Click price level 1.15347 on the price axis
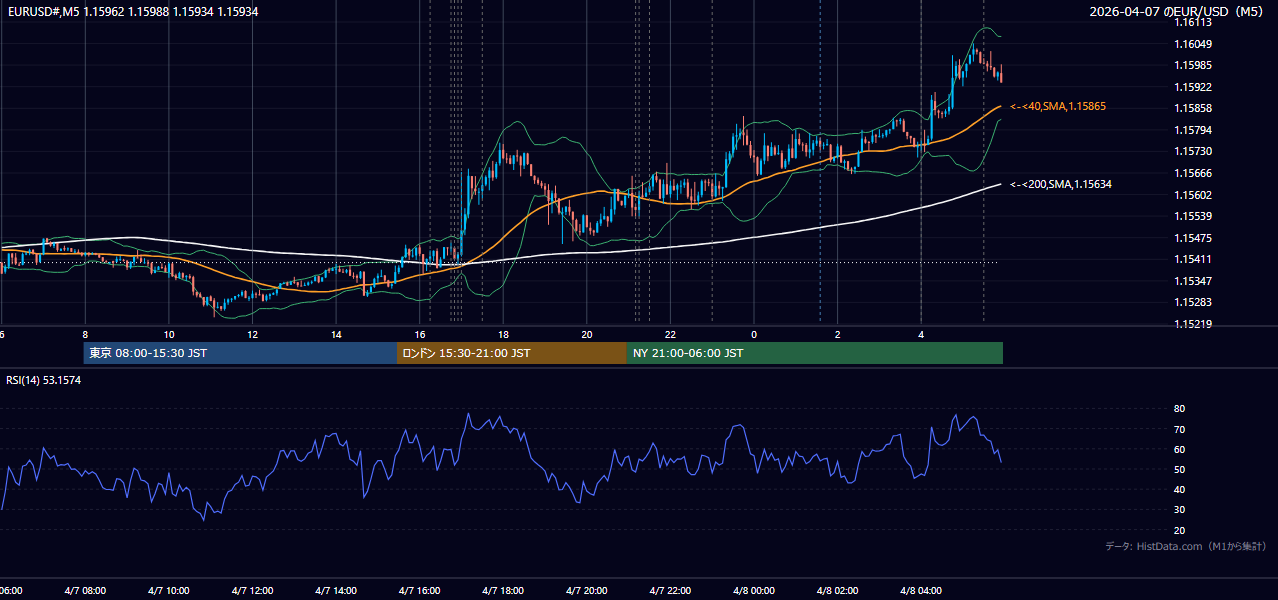 pyautogui.click(x=1192, y=281)
